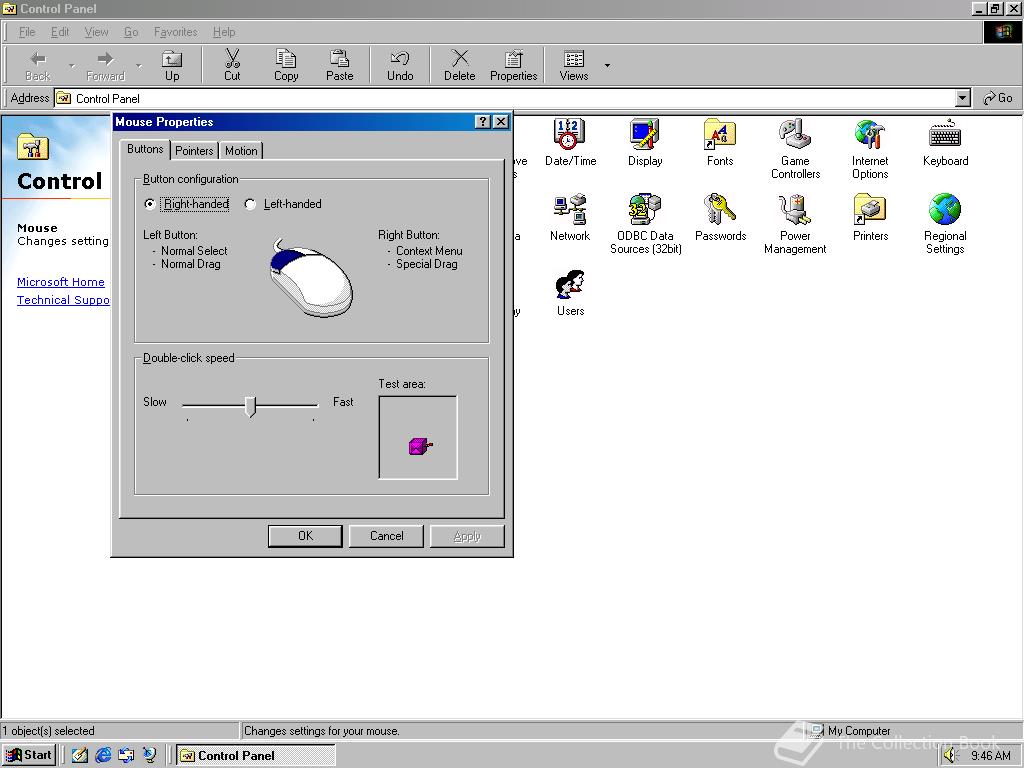The width and height of the screenshot is (1024, 768).
Task: Open ODBC Data Sources (32bit) icon
Action: 645,224
